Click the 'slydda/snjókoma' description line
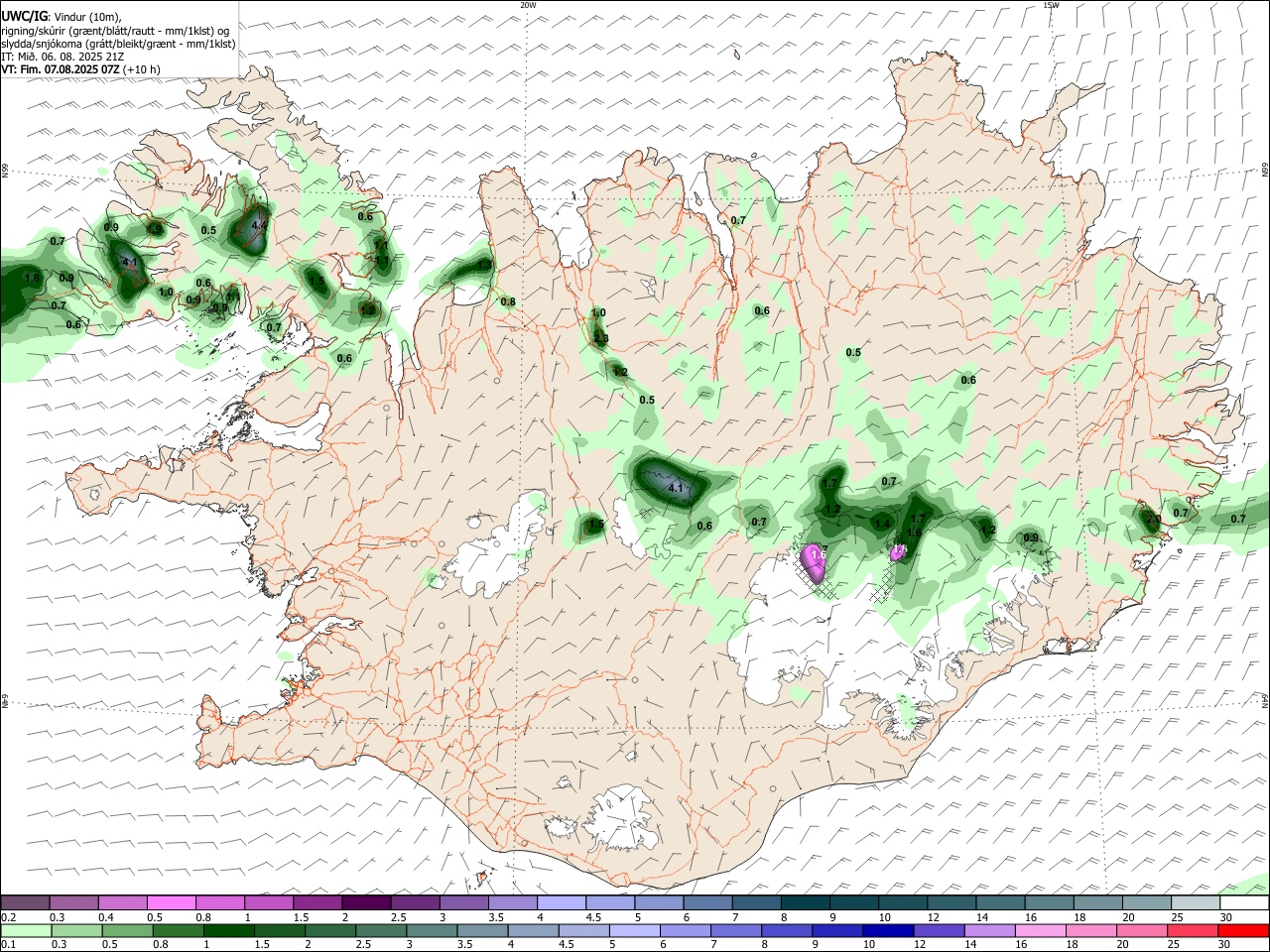This screenshot has height=952, width=1270. click(118, 44)
